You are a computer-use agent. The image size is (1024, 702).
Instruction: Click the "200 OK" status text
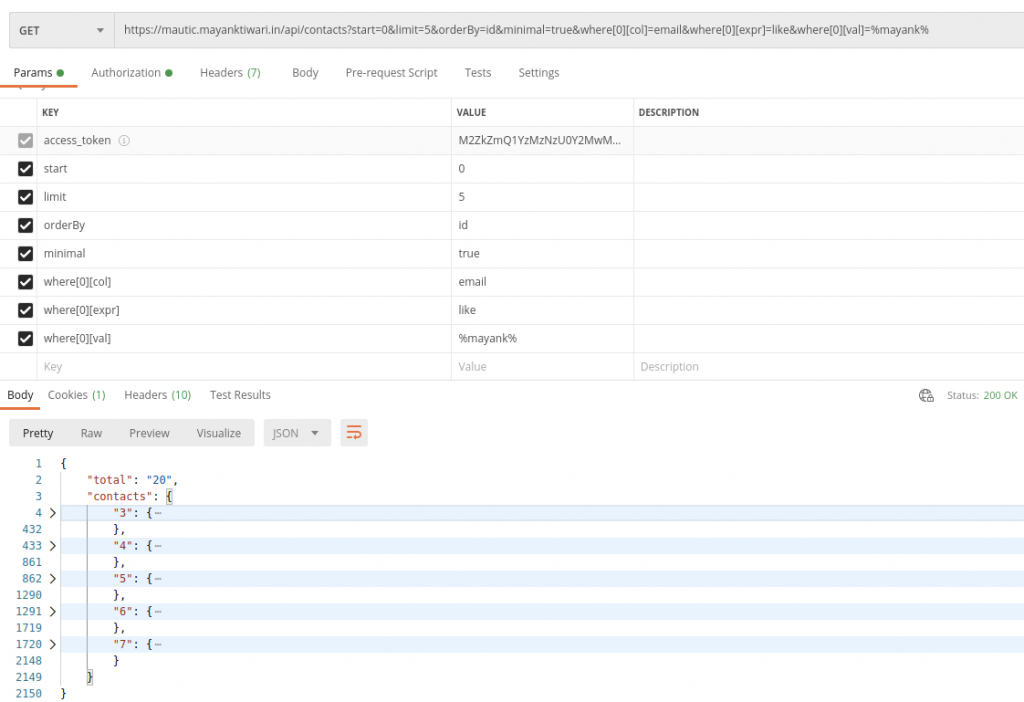1000,395
